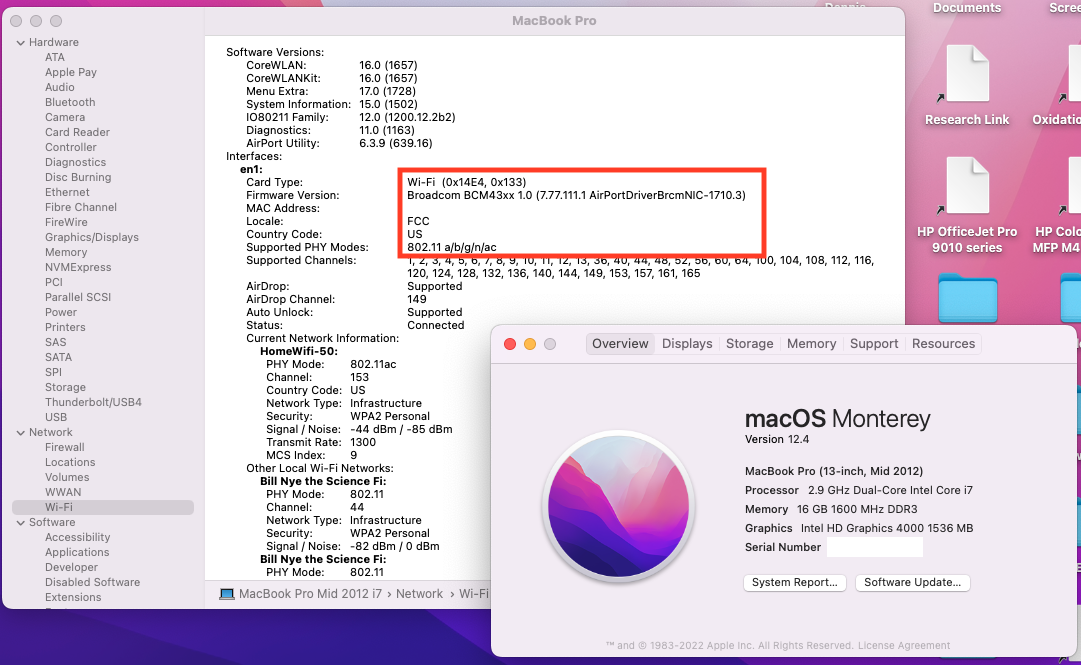
Task: Select Power in the sidebar
Action: coord(61,313)
